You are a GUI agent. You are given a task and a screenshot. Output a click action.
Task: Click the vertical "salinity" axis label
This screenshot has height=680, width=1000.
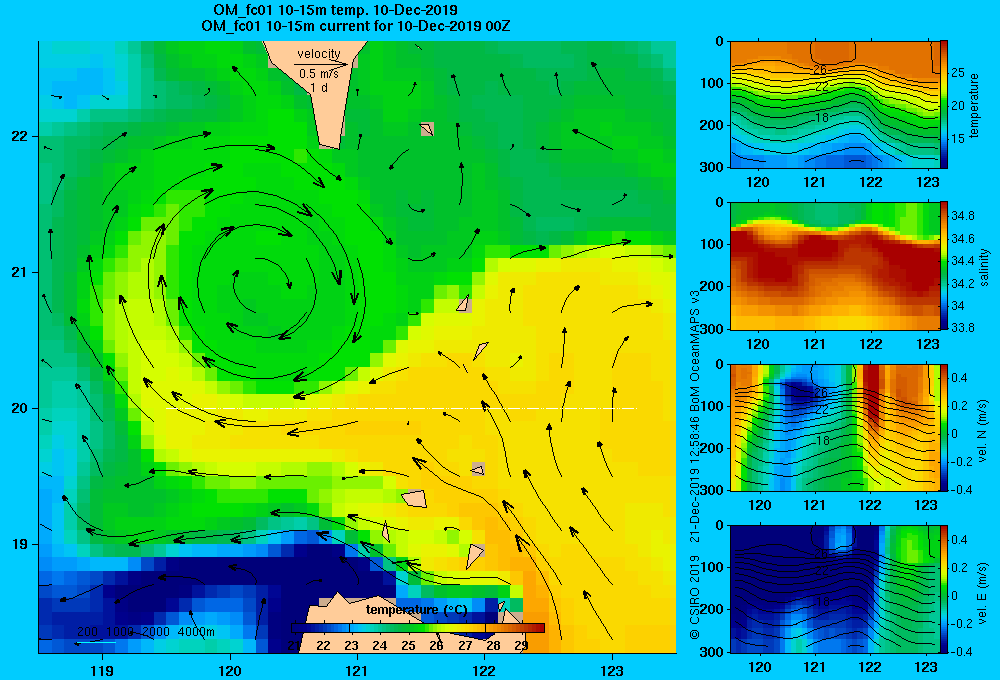pyautogui.click(x=984, y=267)
